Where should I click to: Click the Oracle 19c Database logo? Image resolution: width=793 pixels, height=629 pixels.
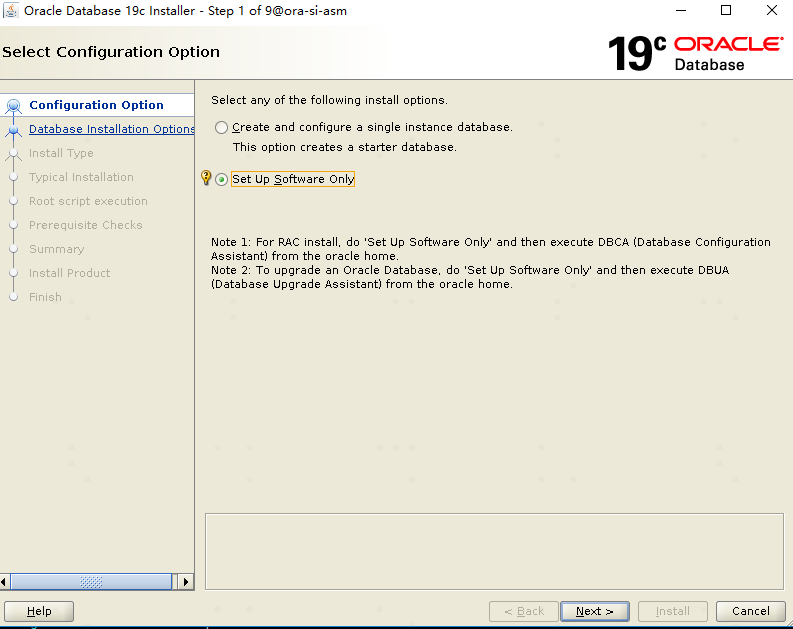[x=695, y=53]
